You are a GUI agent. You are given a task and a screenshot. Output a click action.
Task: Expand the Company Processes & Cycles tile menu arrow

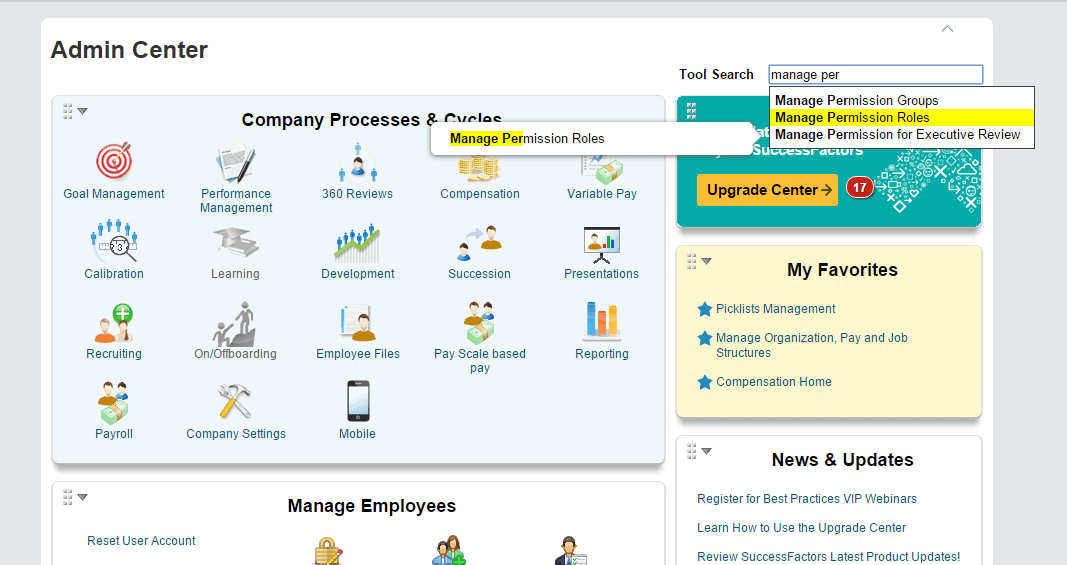click(82, 111)
